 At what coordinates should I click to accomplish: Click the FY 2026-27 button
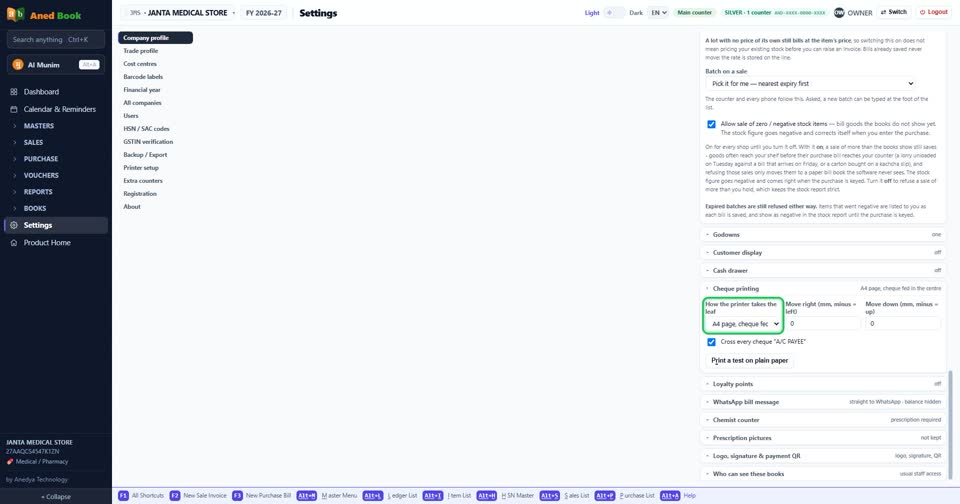point(264,13)
